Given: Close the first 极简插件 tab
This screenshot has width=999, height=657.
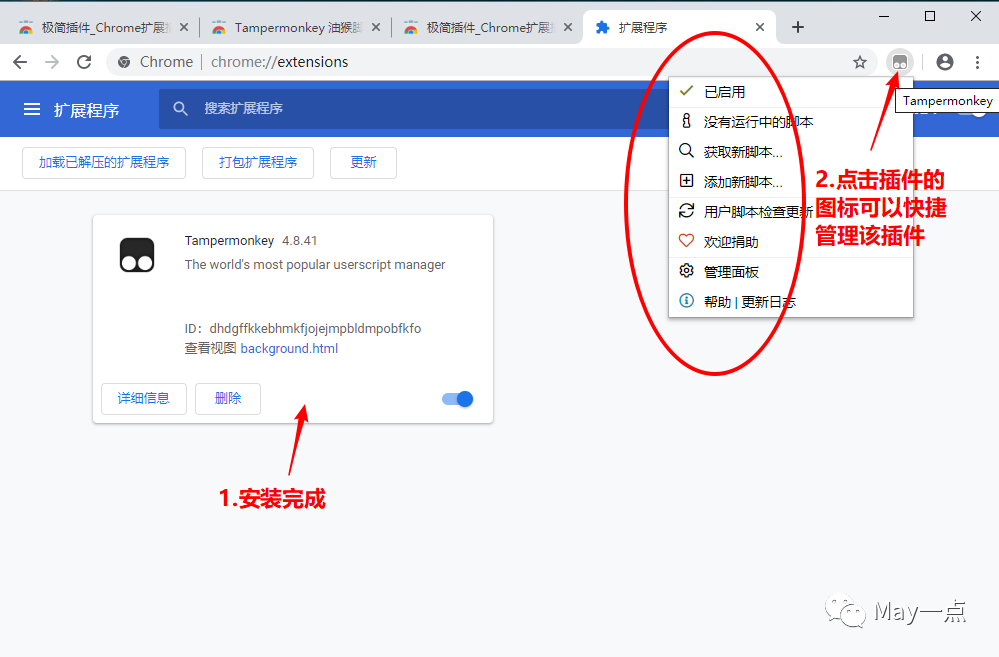Looking at the screenshot, I should 183,27.
